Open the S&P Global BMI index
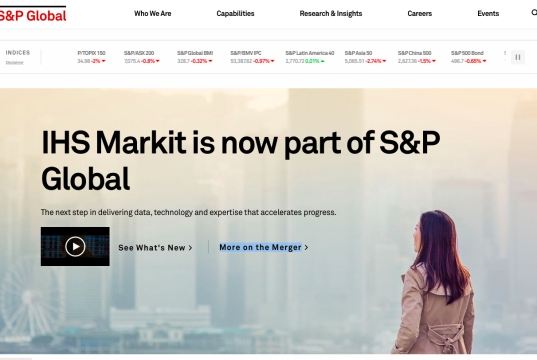Viewport: 537px width, 360px height. click(195, 57)
